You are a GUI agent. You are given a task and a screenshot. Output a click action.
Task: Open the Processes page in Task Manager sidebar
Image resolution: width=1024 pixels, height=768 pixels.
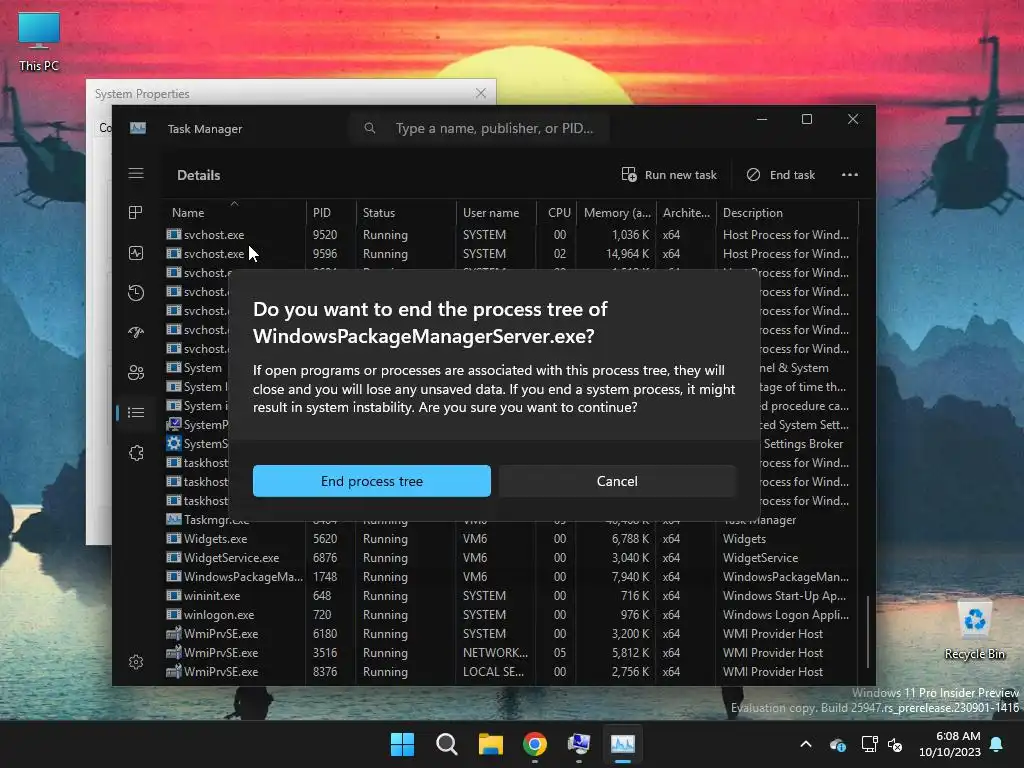[x=136, y=212]
